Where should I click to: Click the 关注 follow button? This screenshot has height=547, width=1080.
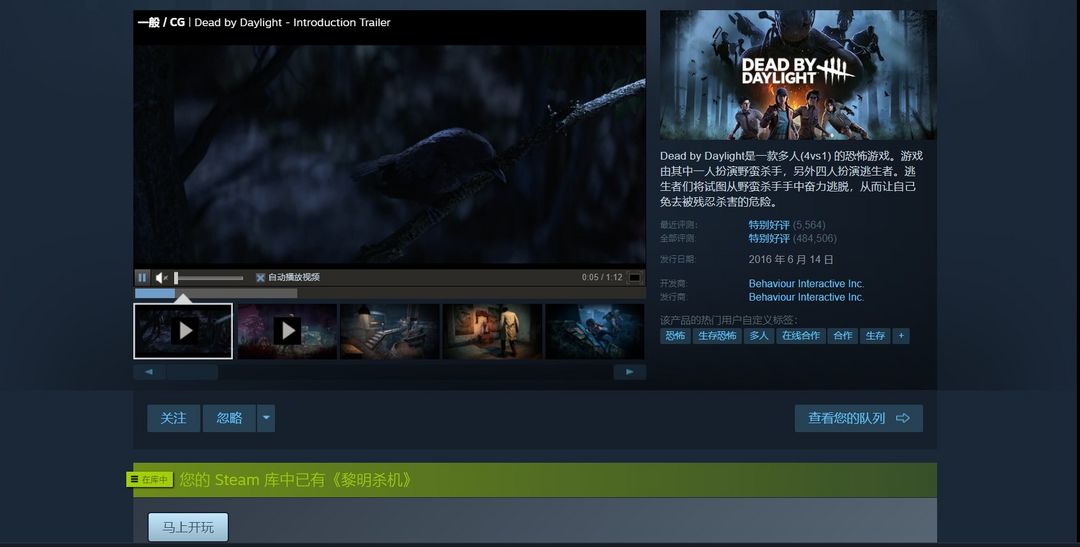(x=174, y=418)
